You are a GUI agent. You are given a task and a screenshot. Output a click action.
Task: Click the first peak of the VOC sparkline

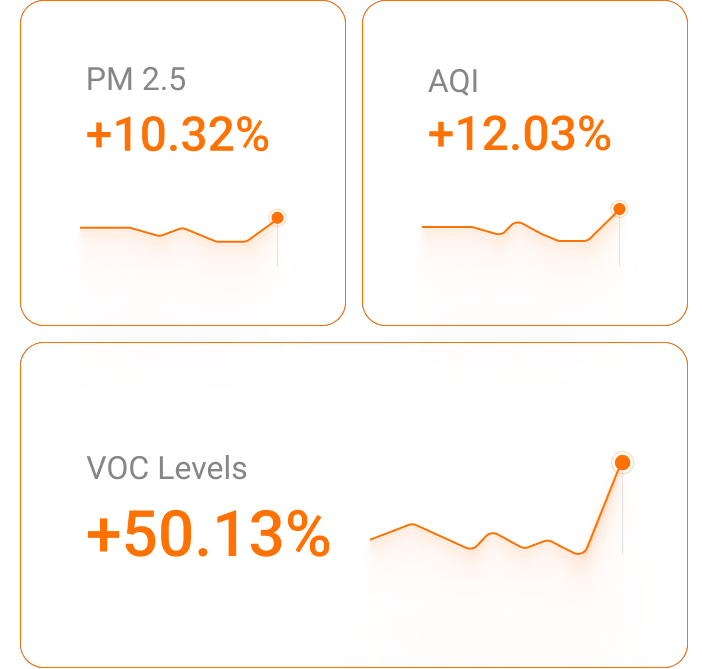point(411,524)
